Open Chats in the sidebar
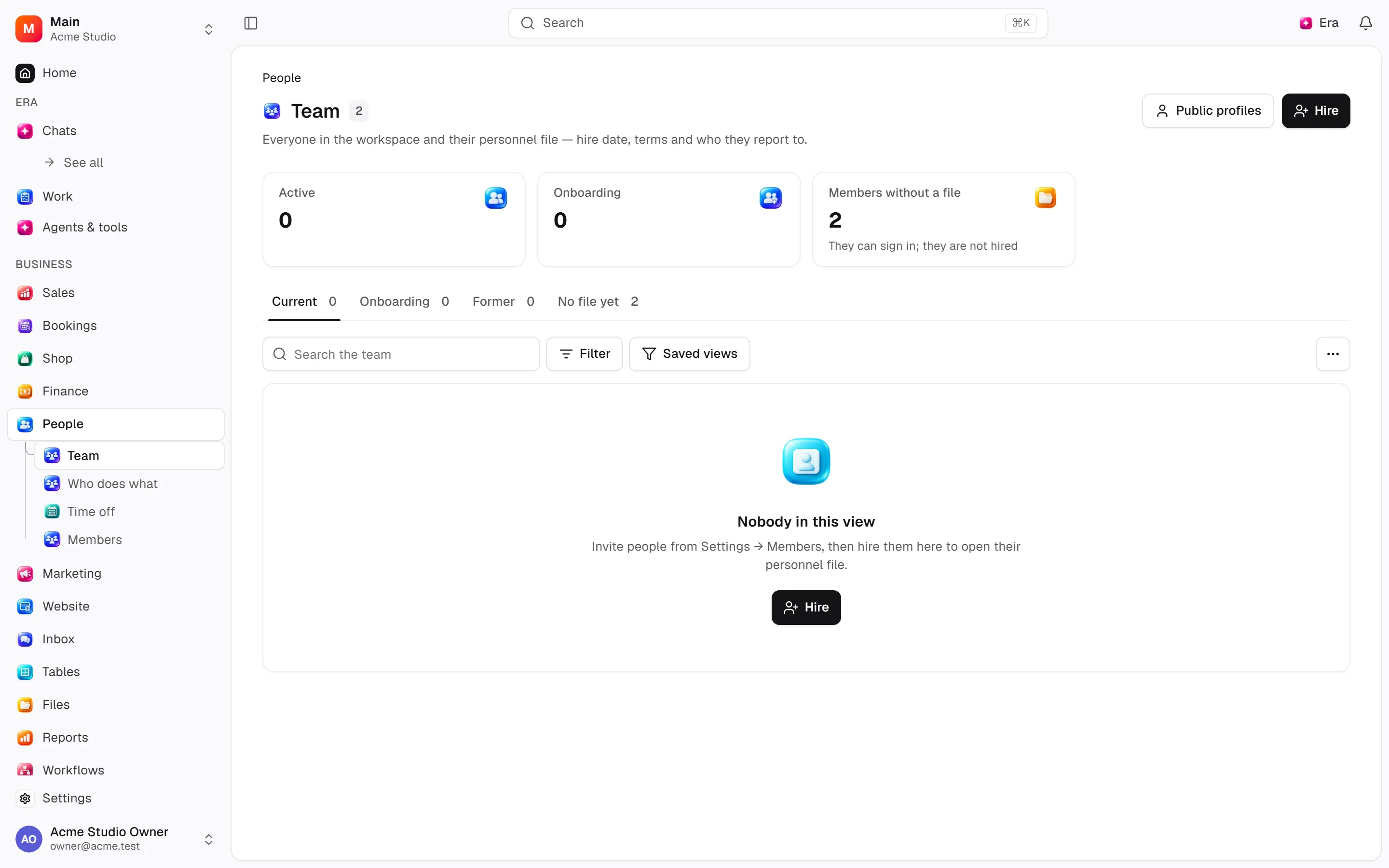 [115, 131]
